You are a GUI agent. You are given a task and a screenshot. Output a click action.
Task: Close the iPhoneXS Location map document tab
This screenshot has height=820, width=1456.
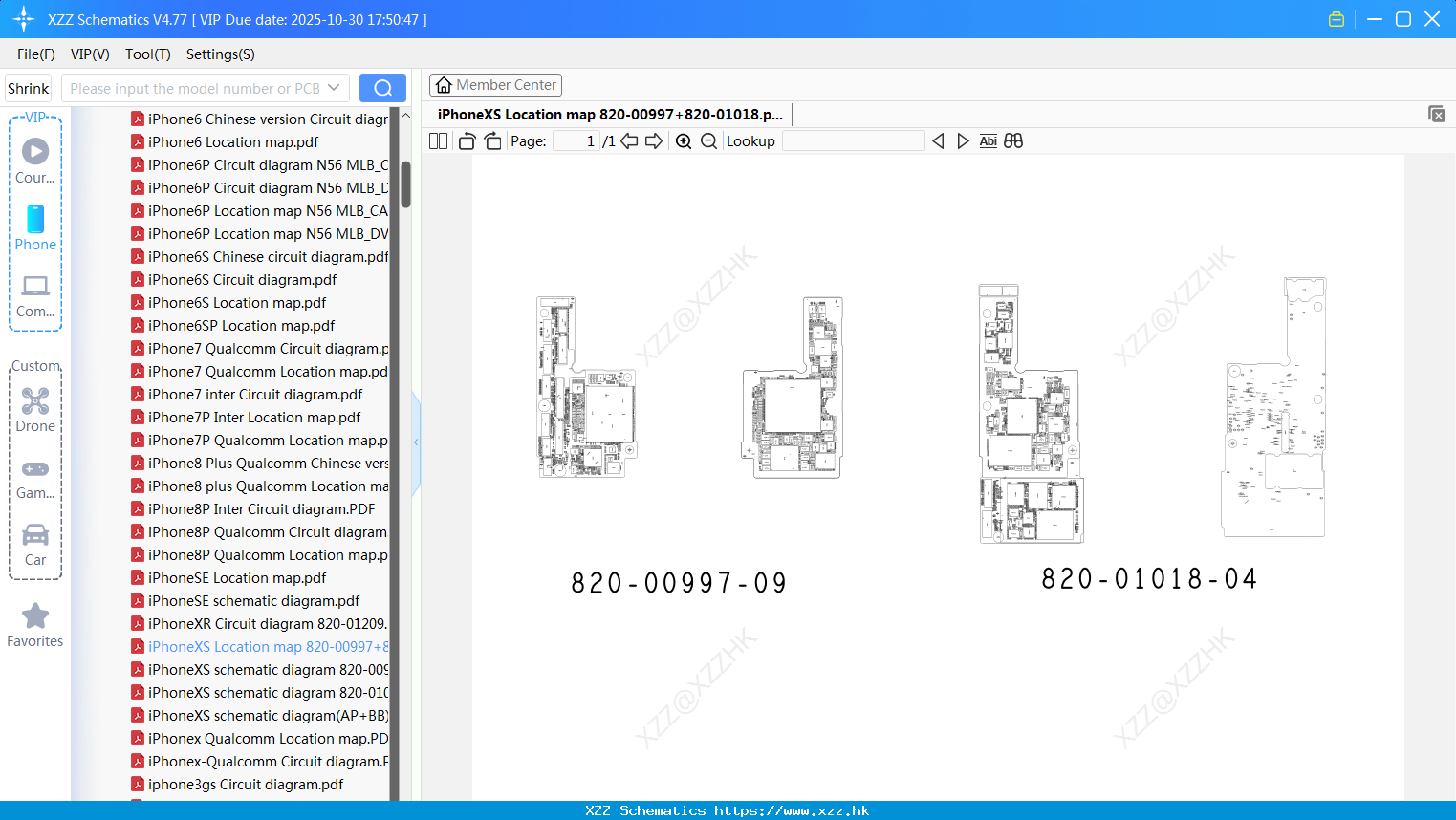pos(1437,114)
